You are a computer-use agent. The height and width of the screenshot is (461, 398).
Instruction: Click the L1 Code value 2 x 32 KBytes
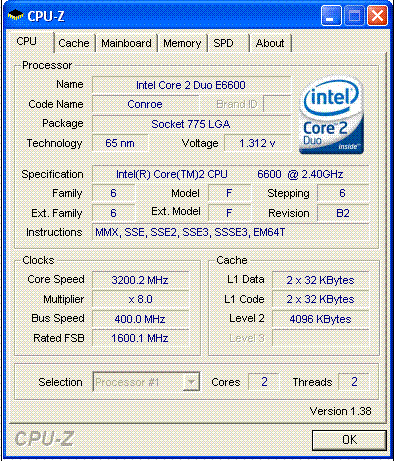[x=321, y=299]
